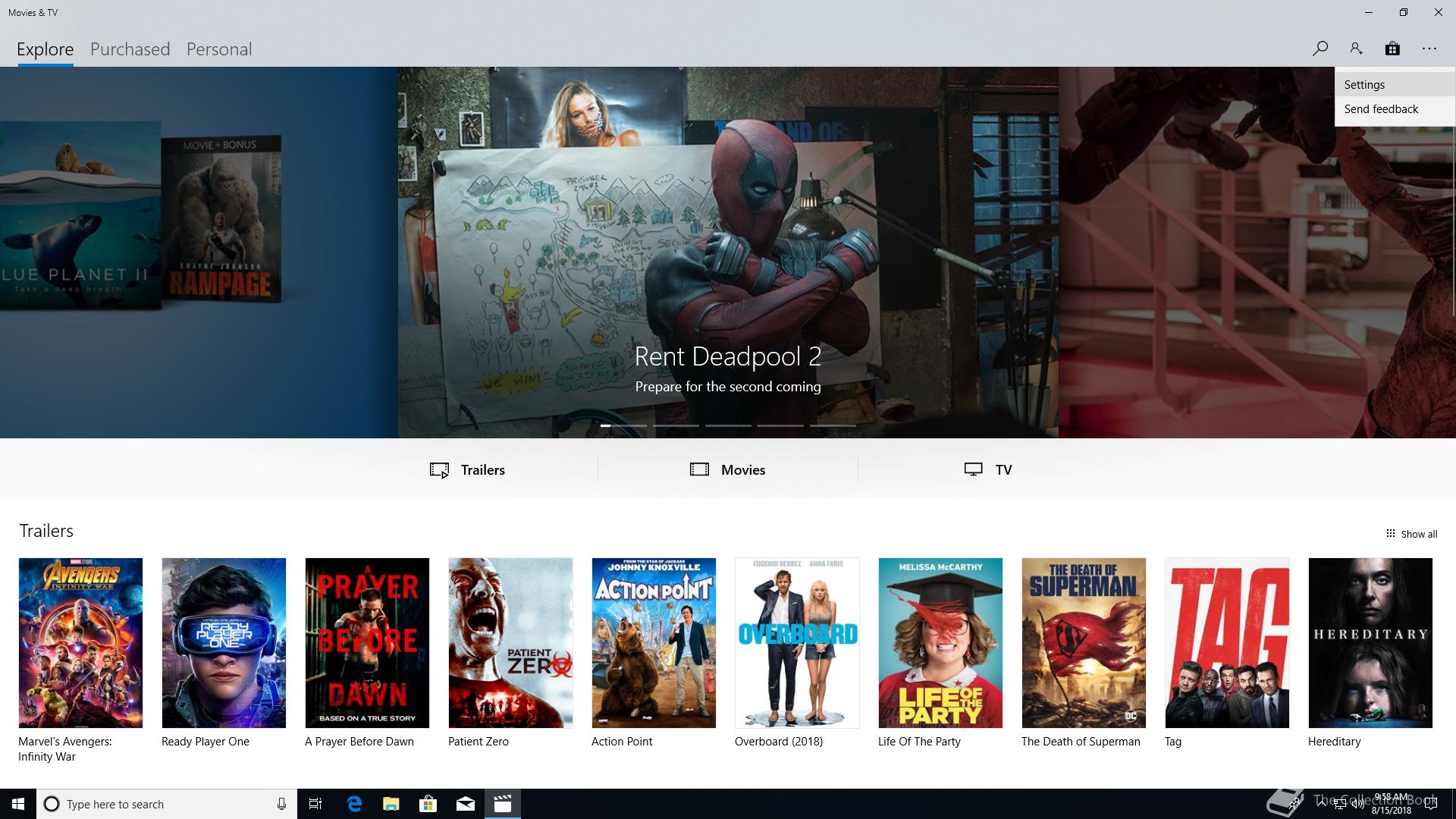Open Microsoft Store from taskbar

(x=428, y=804)
